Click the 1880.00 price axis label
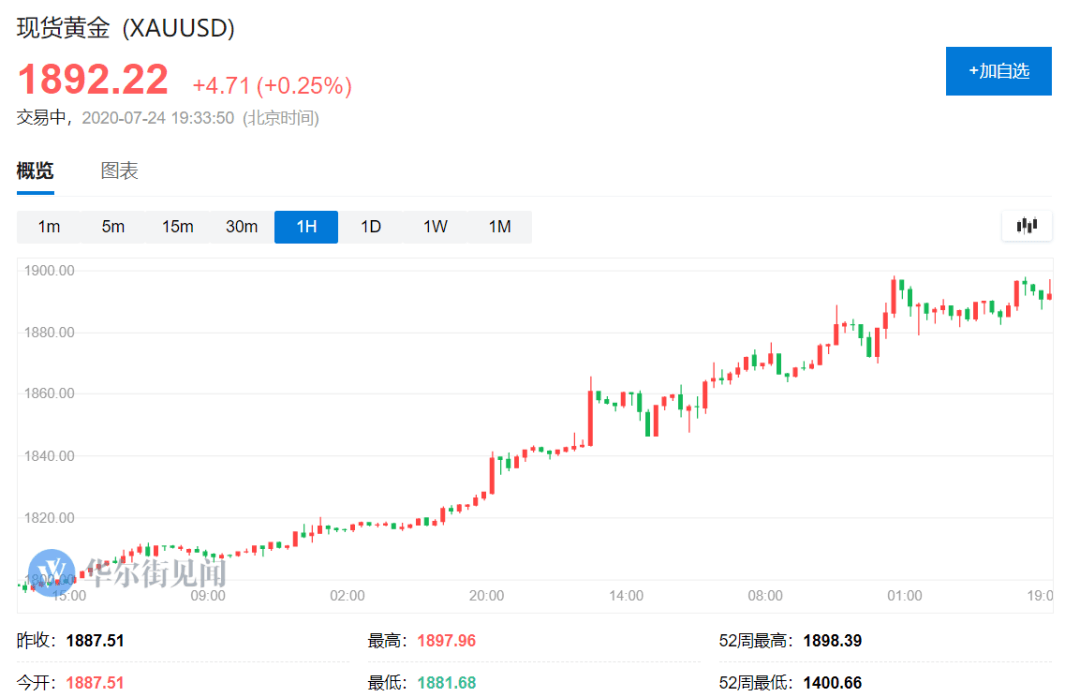The height and width of the screenshot is (697, 1080). click(x=49, y=333)
